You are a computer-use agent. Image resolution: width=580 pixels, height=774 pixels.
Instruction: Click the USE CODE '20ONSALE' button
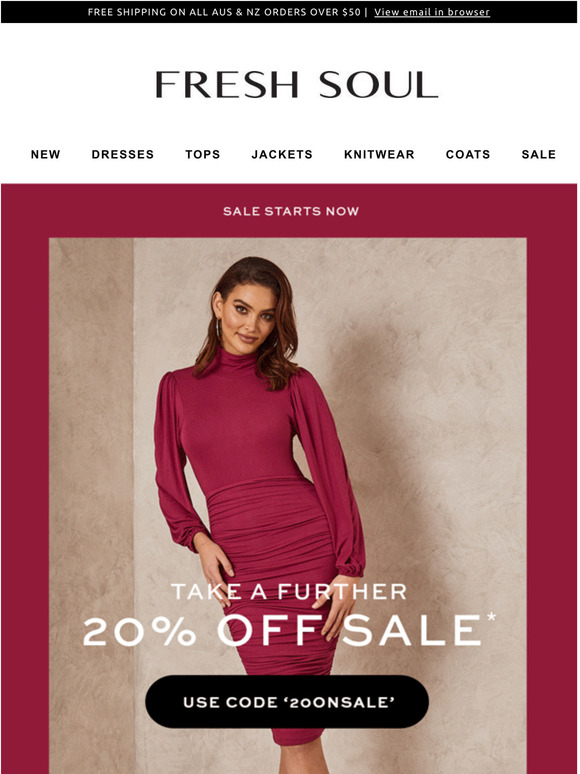coord(287,701)
